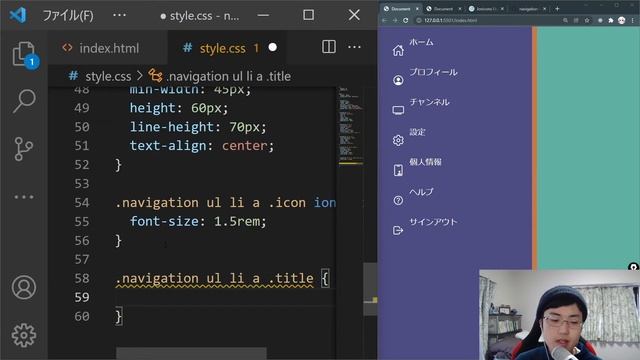Open the 個人情報 navigation link
Viewport: 640px width, 360px height.
[x=425, y=162]
